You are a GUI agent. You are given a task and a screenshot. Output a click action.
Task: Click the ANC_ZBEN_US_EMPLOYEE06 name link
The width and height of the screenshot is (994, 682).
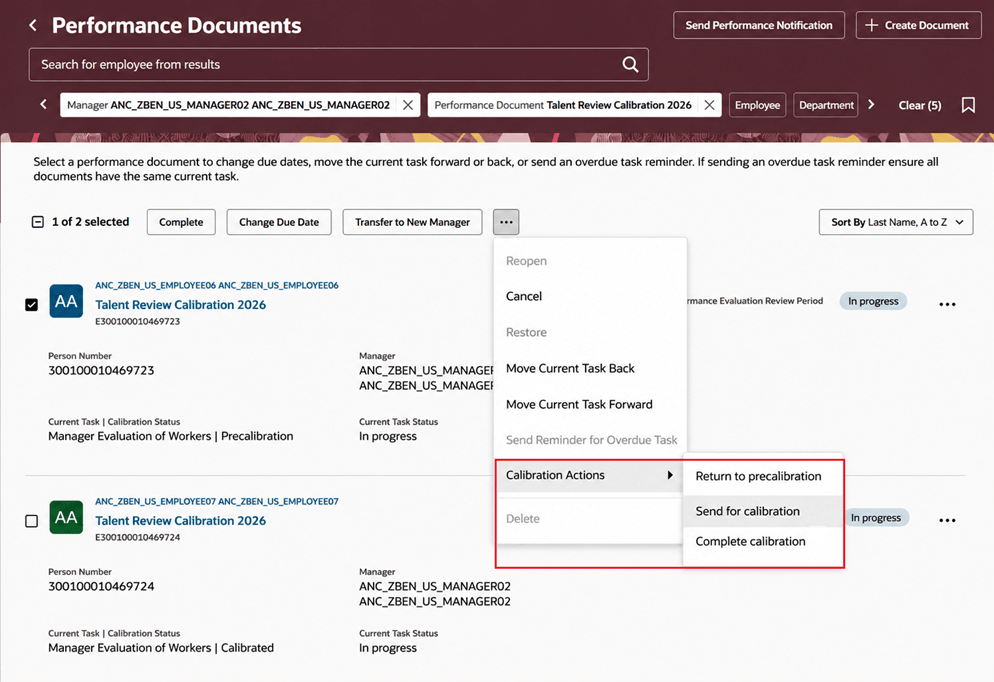(x=217, y=285)
